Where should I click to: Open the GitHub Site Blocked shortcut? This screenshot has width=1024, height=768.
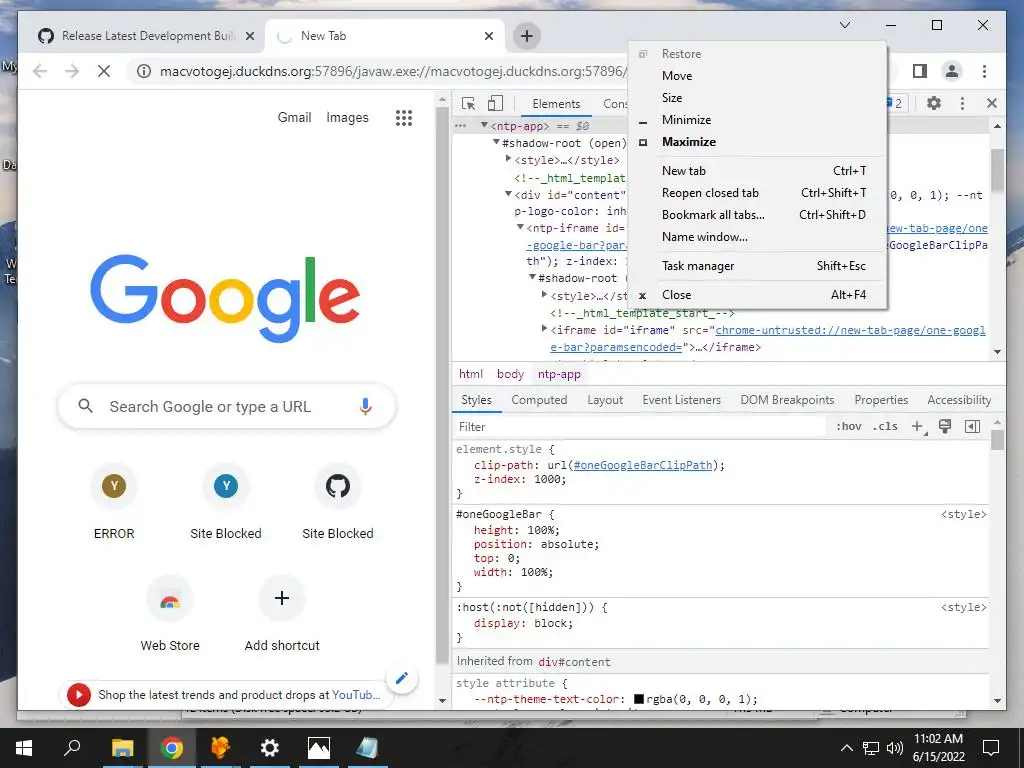(338, 504)
